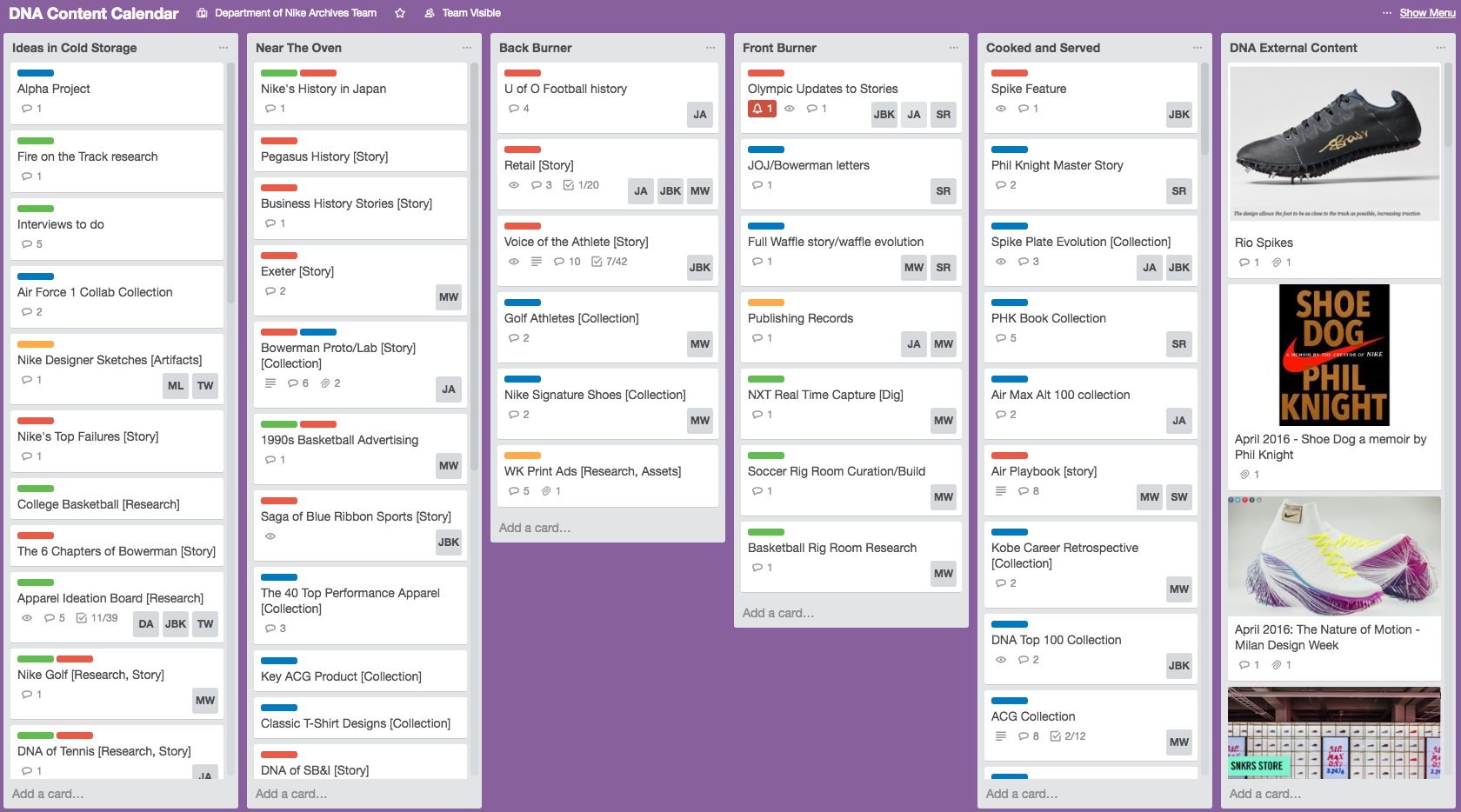Screen dimensions: 1461x812
Task: Open the Pegasus History [Story] card
Action: click(360, 150)
